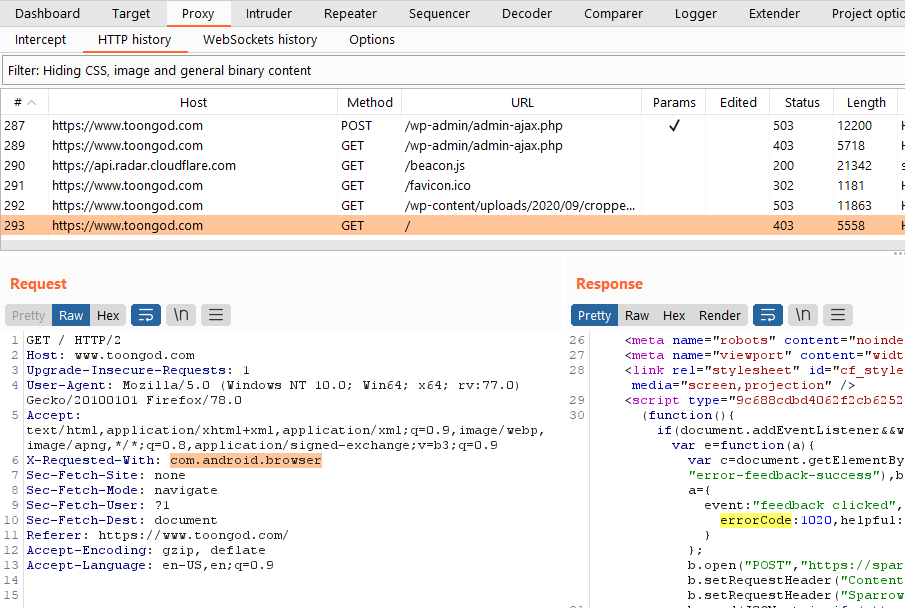This screenshot has width=905, height=608.
Task: Open Response panel hamburger menu
Action: (838, 315)
